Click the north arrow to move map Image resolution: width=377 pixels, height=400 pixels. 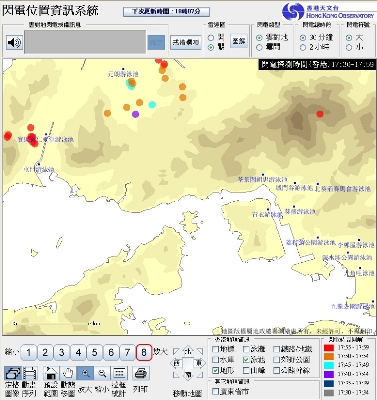click(x=188, y=351)
